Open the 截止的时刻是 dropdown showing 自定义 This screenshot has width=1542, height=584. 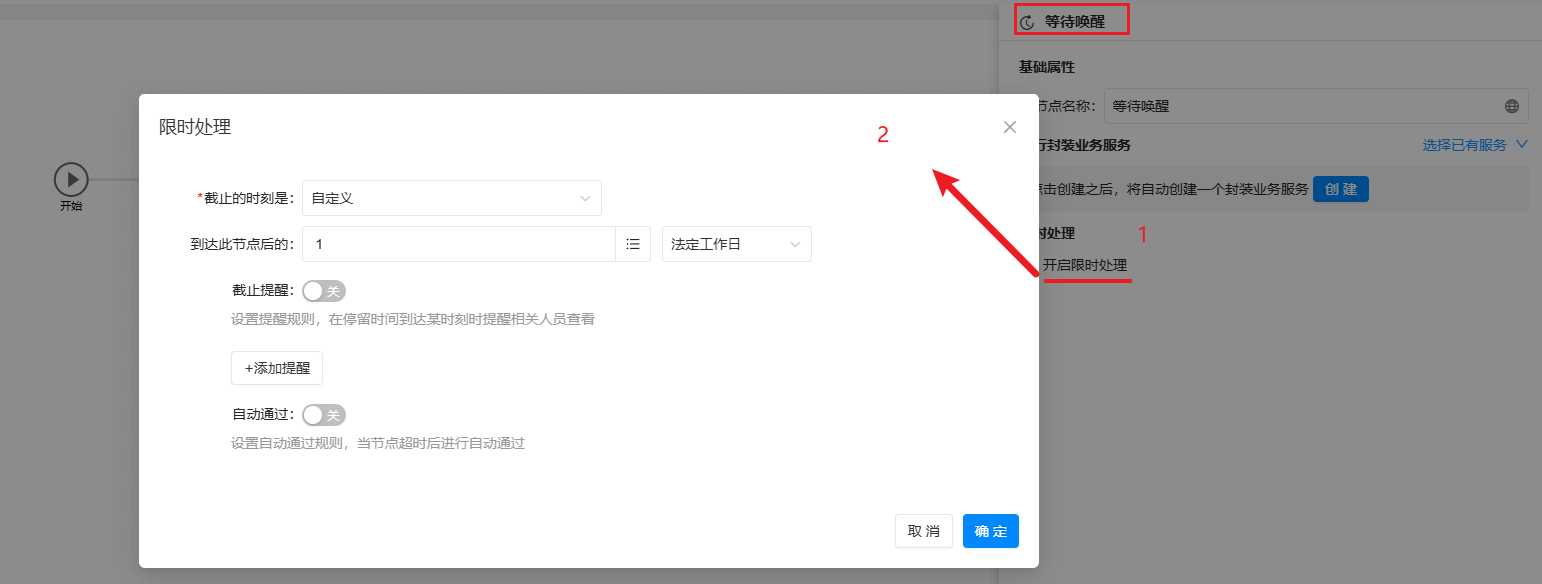tap(451, 198)
